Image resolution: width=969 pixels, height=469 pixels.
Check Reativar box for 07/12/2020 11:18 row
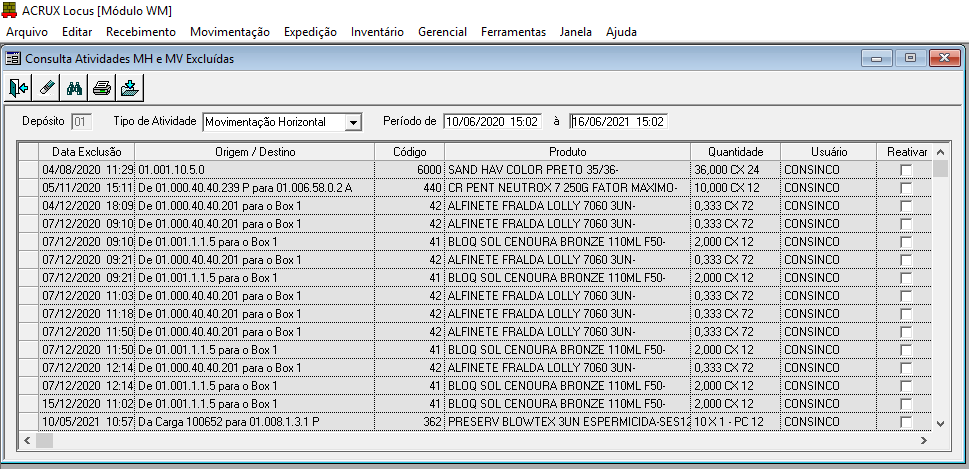tap(906, 313)
